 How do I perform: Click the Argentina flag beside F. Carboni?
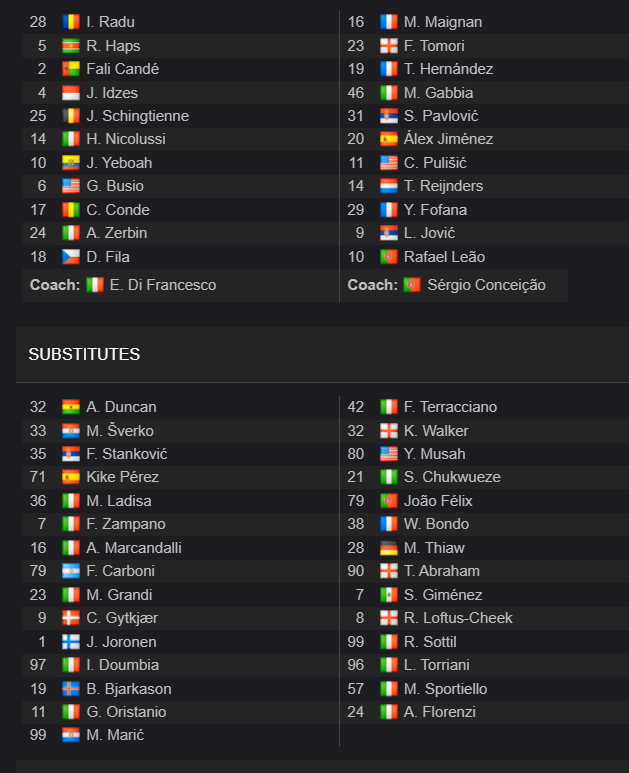tap(71, 571)
